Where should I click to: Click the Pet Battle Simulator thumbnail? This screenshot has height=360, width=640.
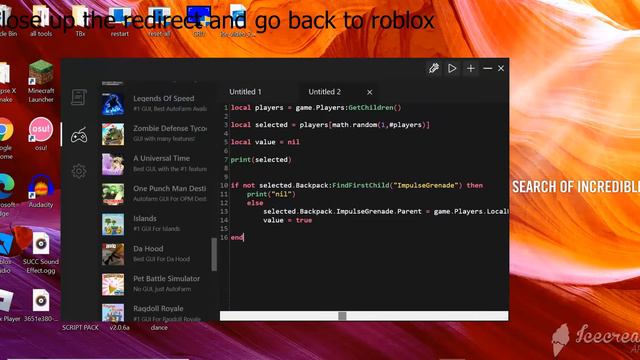coord(113,284)
